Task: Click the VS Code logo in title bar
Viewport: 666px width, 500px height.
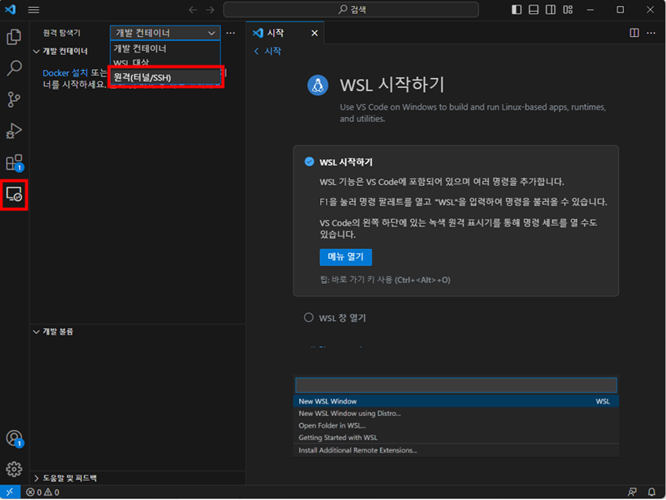Action: 10,9
